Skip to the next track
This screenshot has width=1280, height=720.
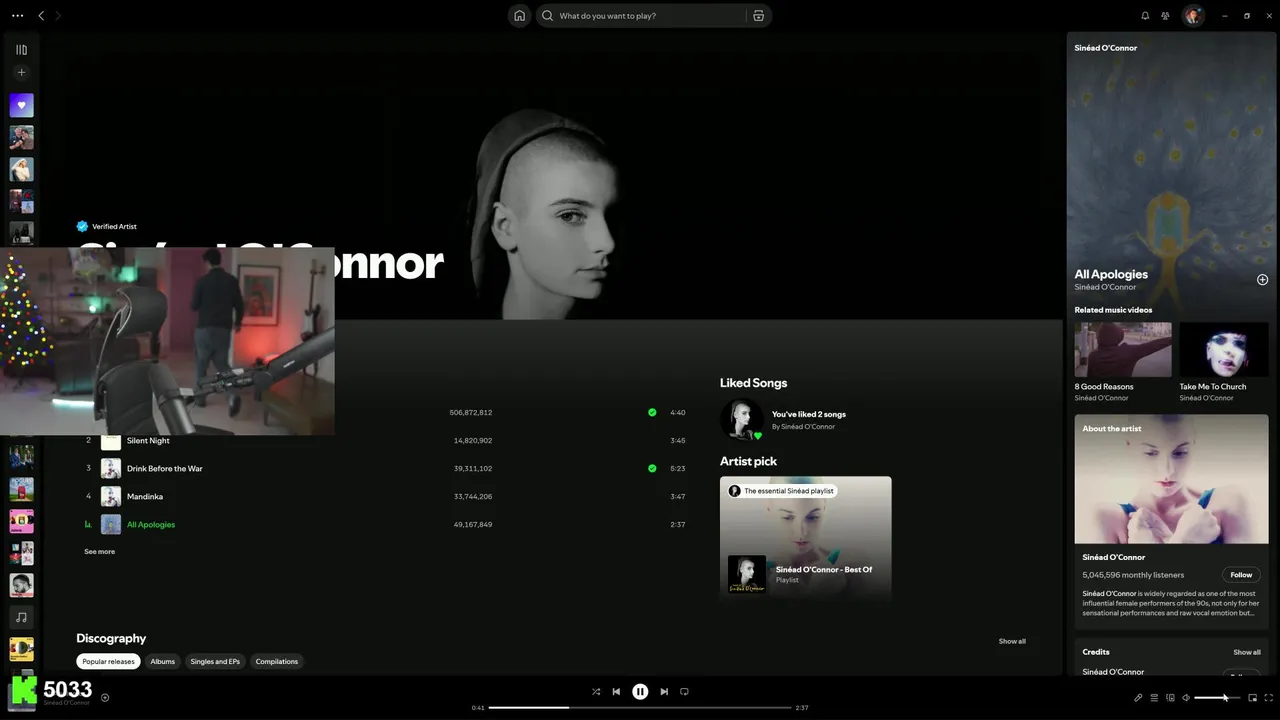(664, 691)
